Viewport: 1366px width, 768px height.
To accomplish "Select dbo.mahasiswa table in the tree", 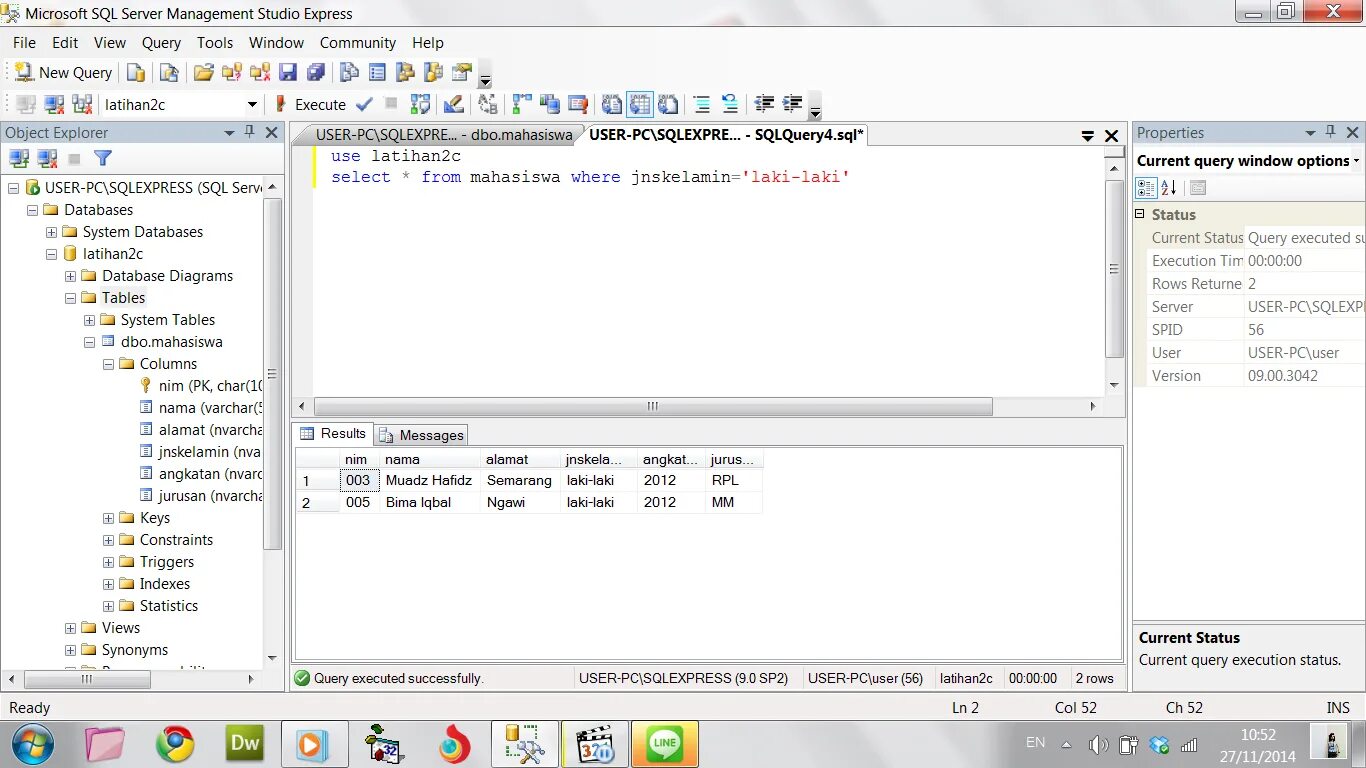I will click(x=171, y=342).
